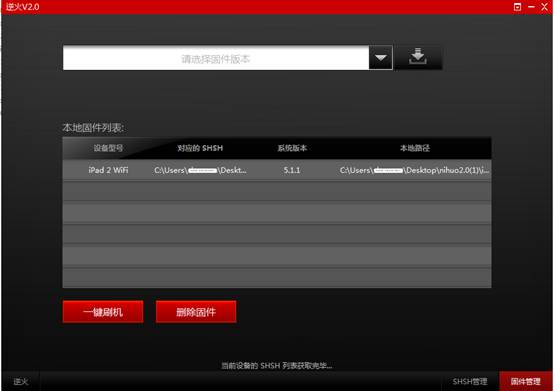Click the download firmware icon
554x391 pixels.
[x=418, y=57]
